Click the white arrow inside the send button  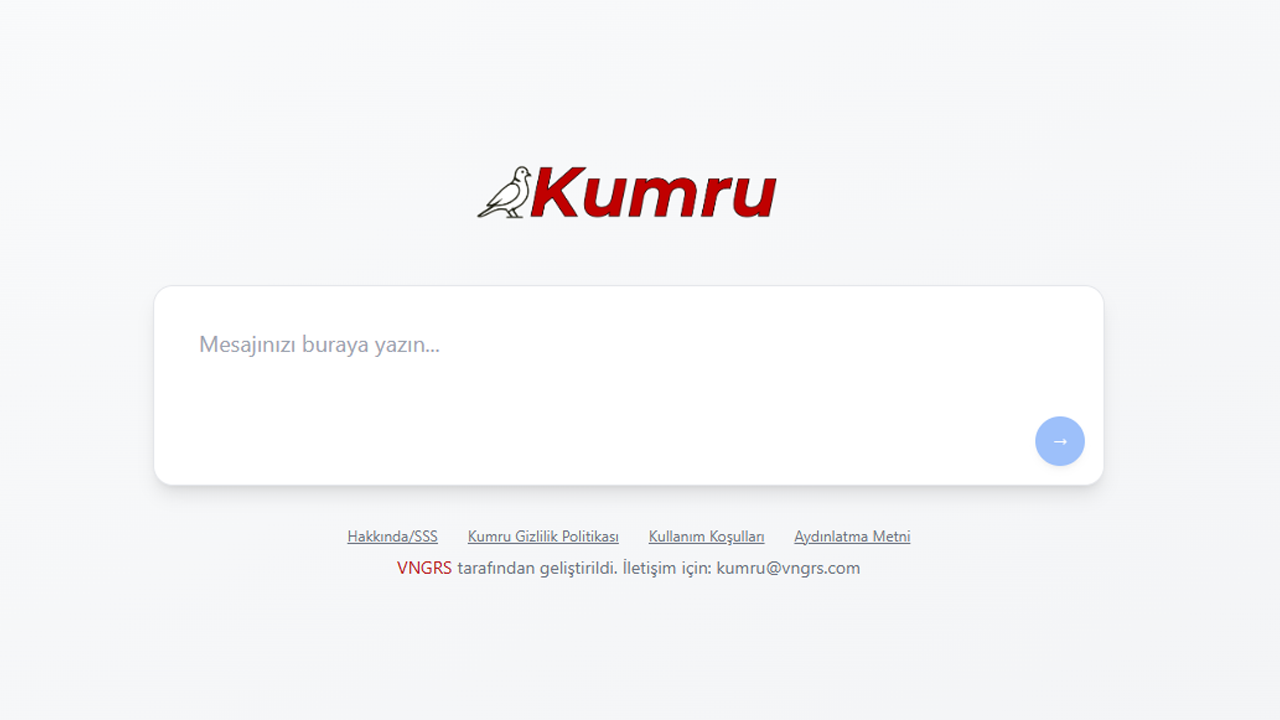click(x=1060, y=441)
